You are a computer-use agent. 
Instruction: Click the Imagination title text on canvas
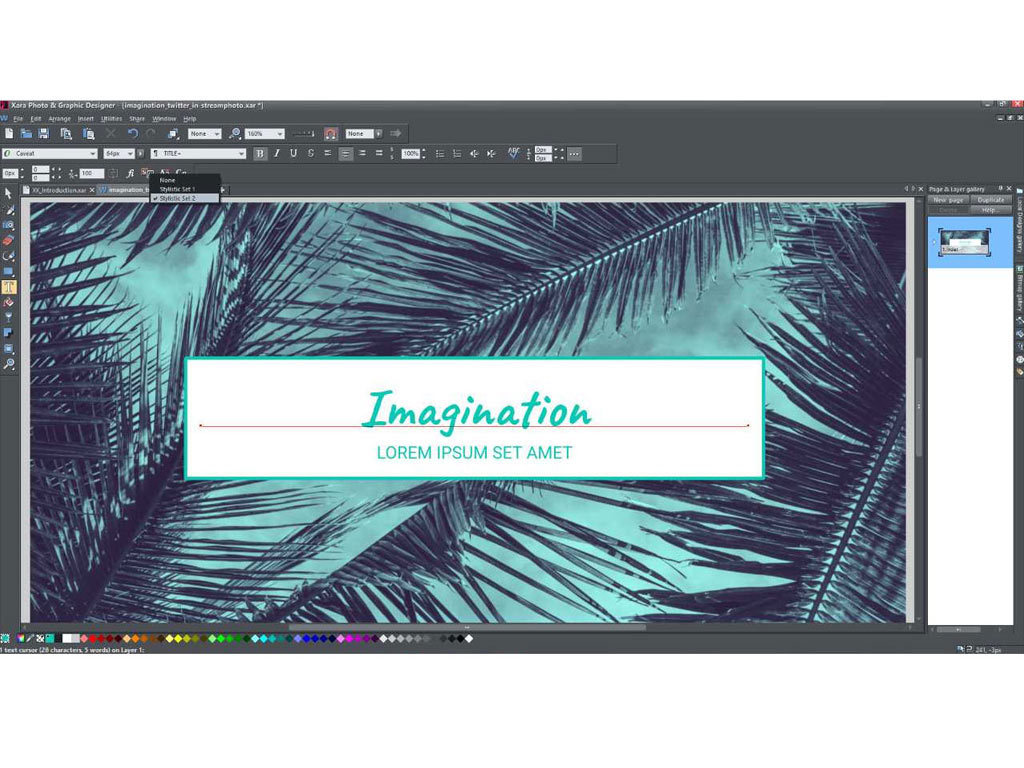(477, 410)
